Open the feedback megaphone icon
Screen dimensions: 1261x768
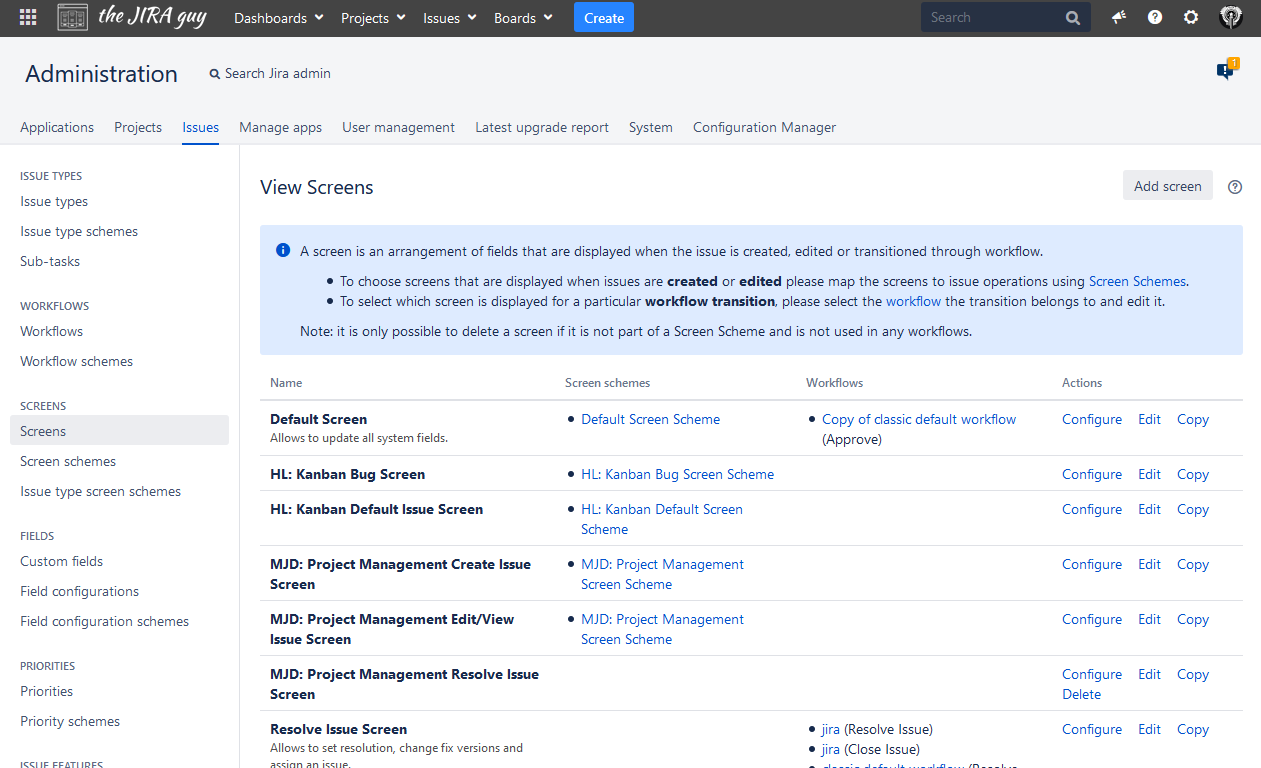(x=1119, y=18)
